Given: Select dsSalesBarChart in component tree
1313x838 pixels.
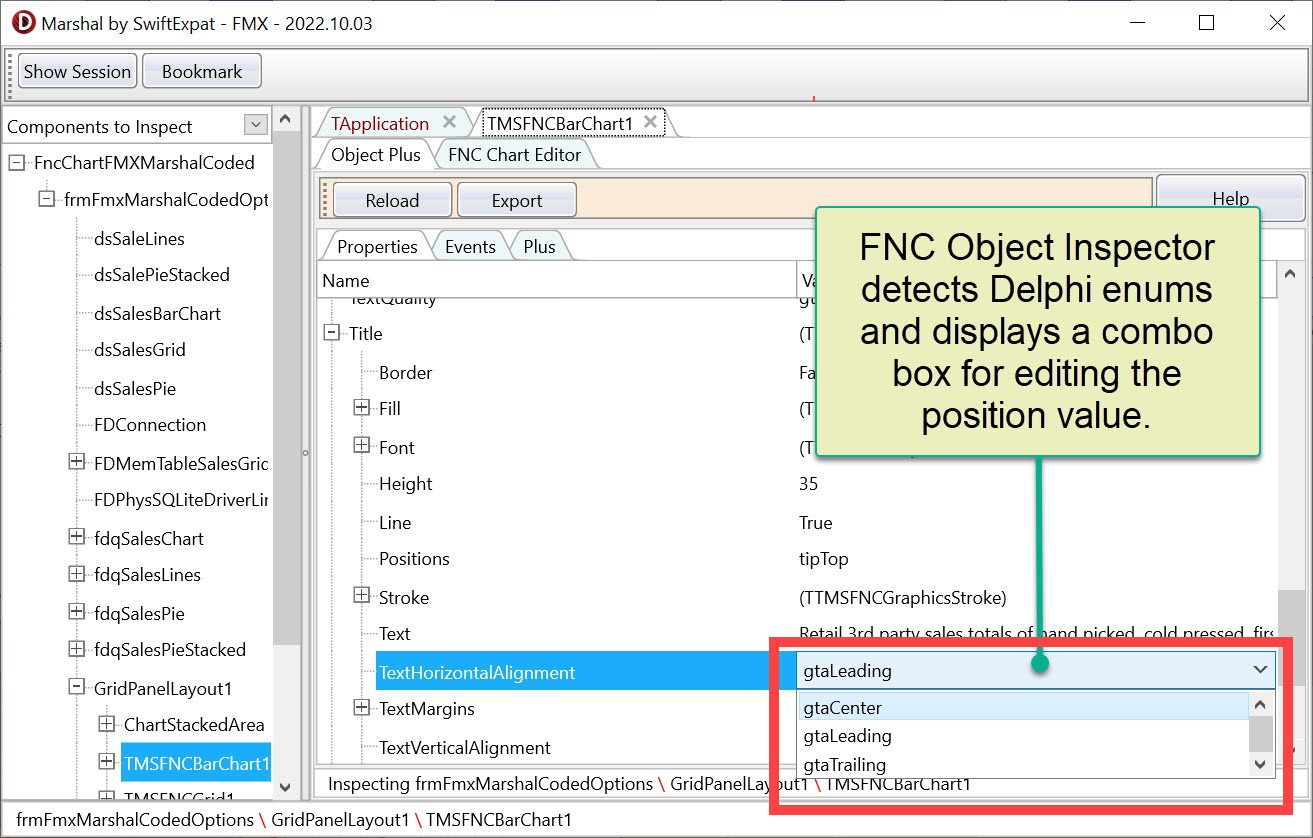Looking at the screenshot, I should (x=157, y=314).
